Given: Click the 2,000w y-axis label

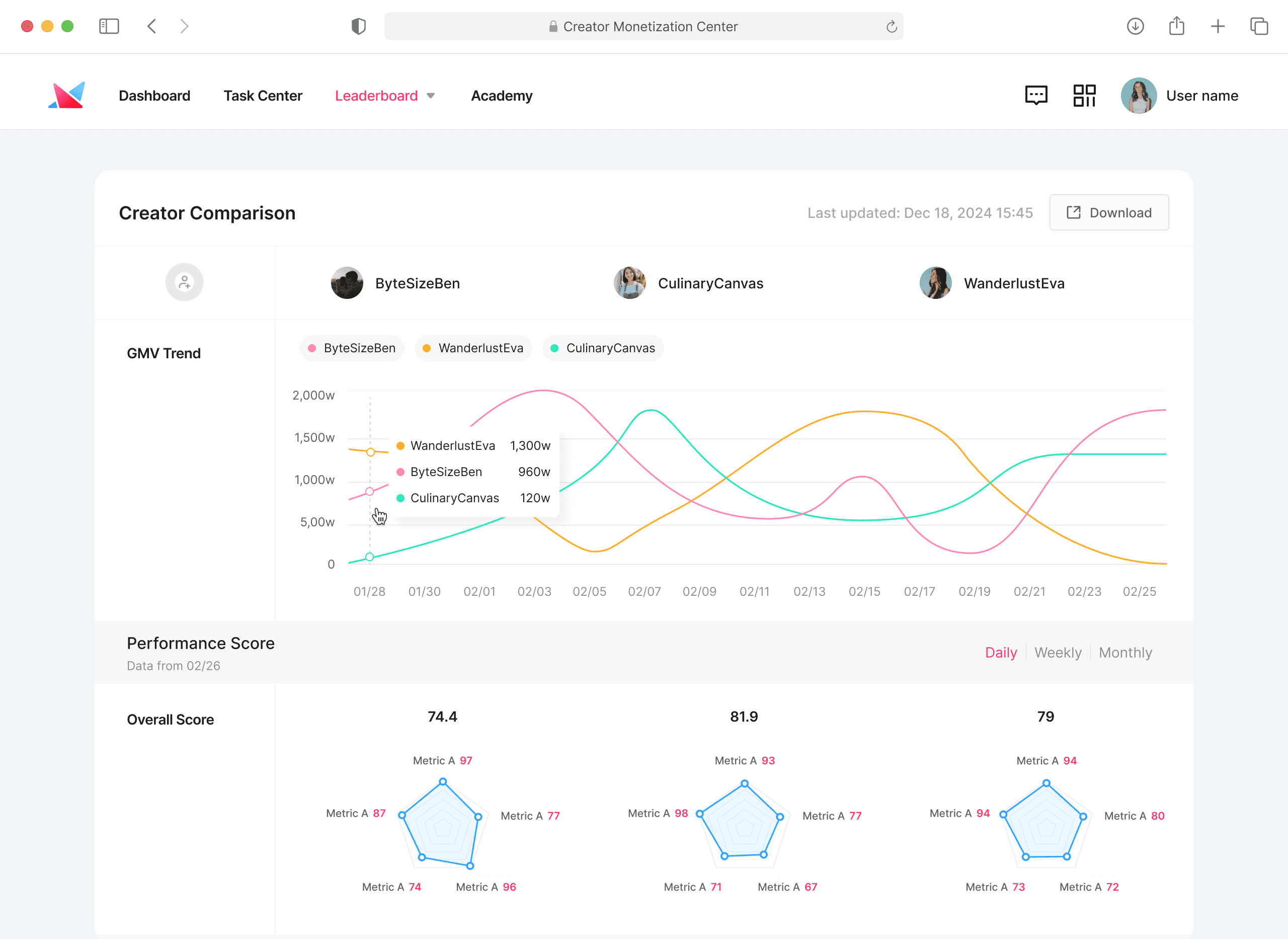Looking at the screenshot, I should pos(313,395).
